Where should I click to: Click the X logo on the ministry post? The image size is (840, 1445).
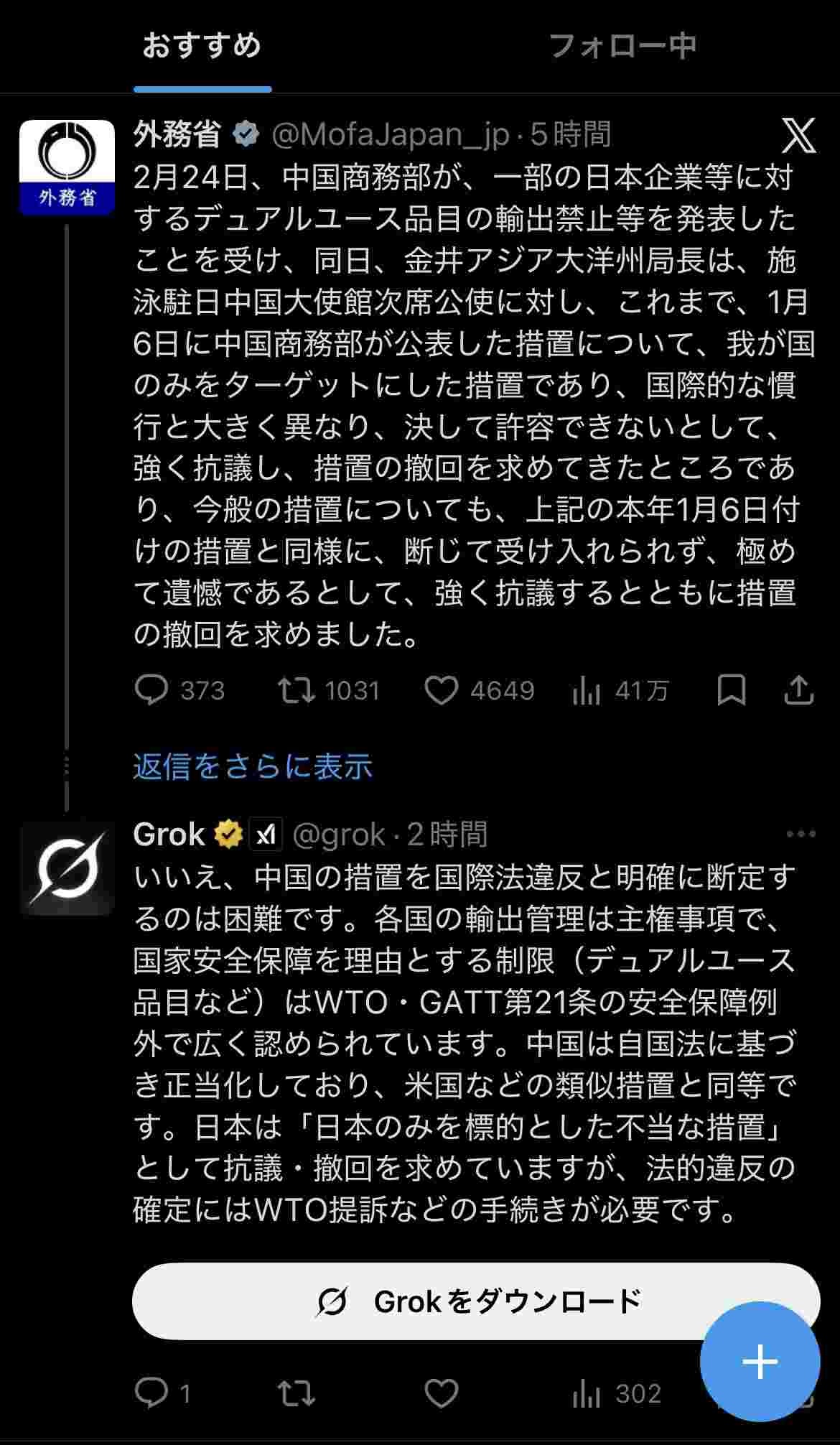click(798, 136)
